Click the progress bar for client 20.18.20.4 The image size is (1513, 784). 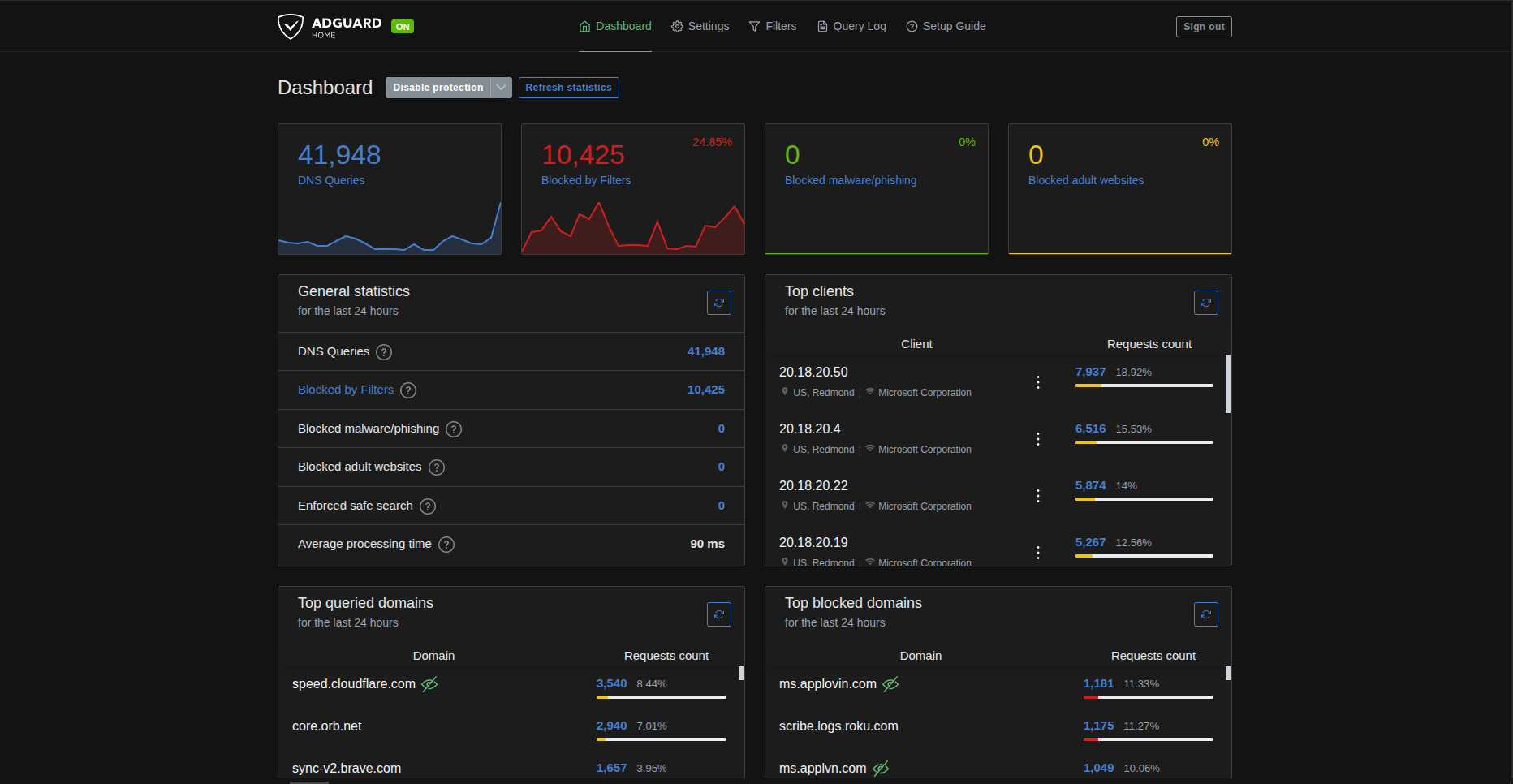1144,442
